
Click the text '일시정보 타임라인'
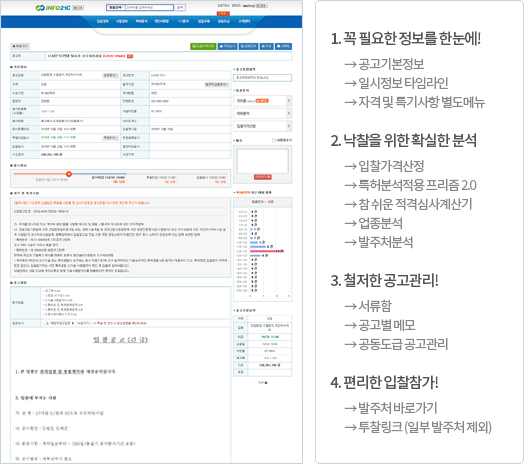403,83
